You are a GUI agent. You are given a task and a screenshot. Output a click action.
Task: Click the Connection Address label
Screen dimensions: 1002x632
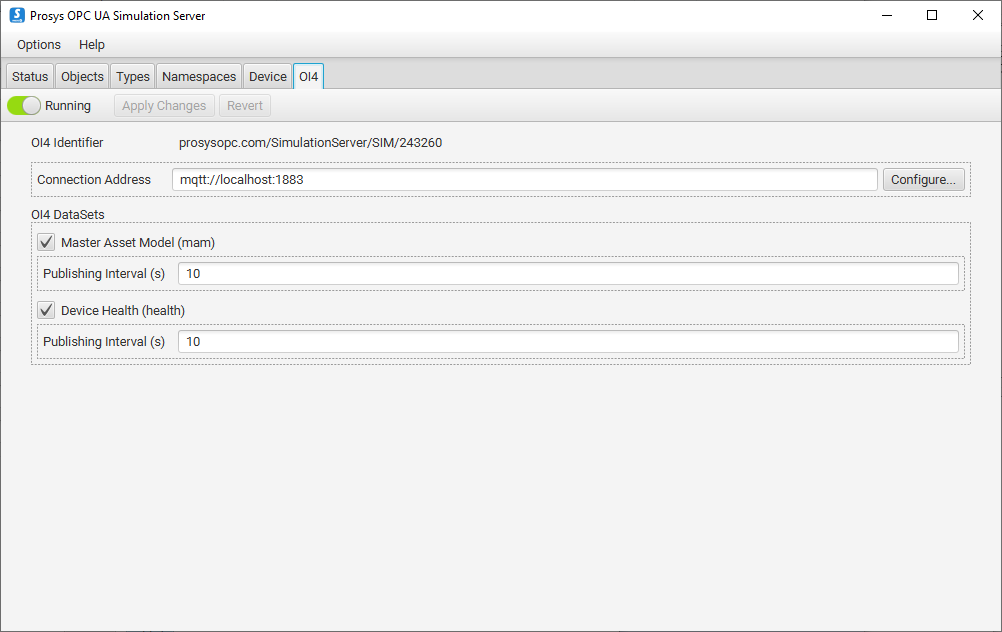94,180
